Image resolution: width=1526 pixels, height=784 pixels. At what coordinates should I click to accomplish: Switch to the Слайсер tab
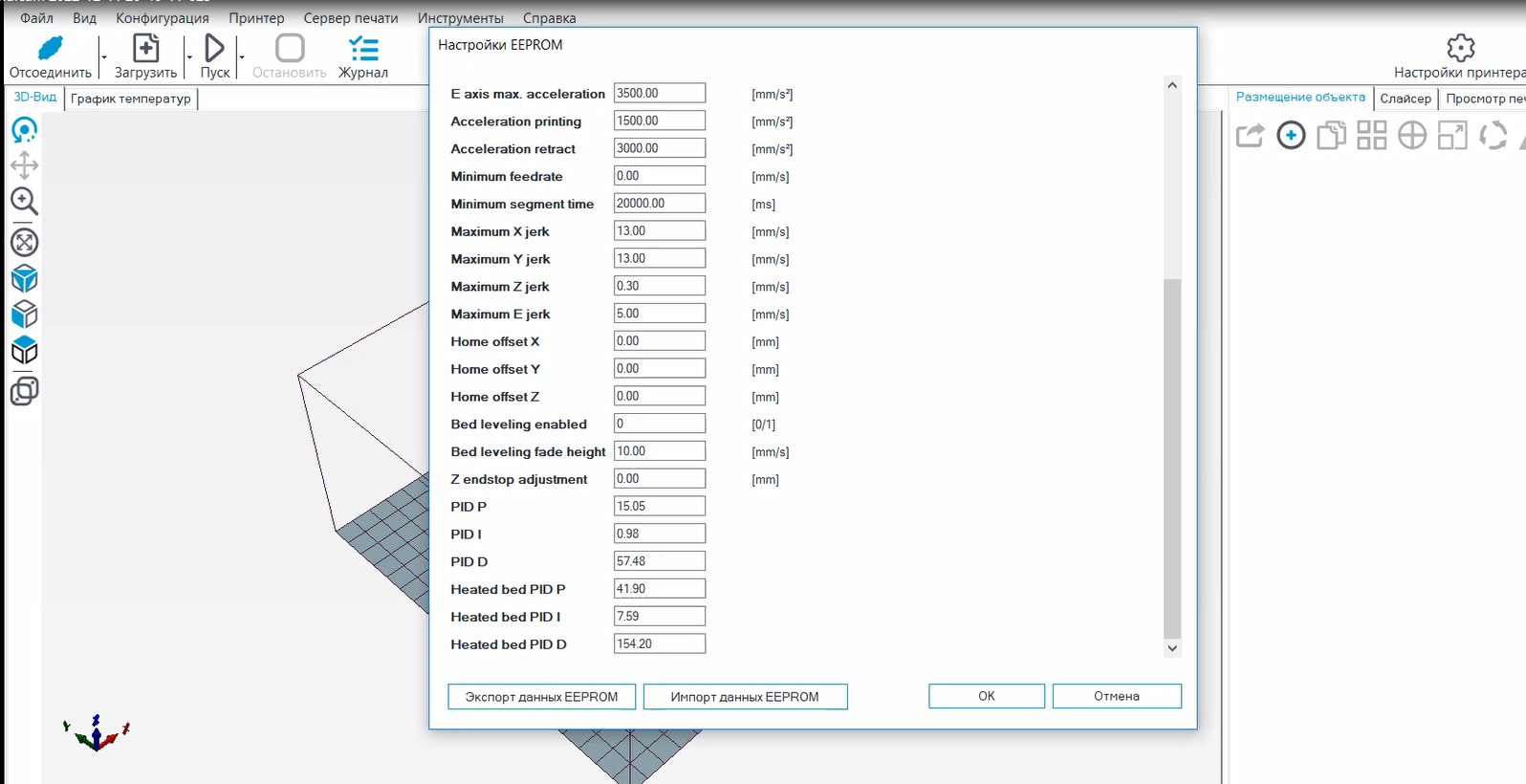coord(1405,98)
